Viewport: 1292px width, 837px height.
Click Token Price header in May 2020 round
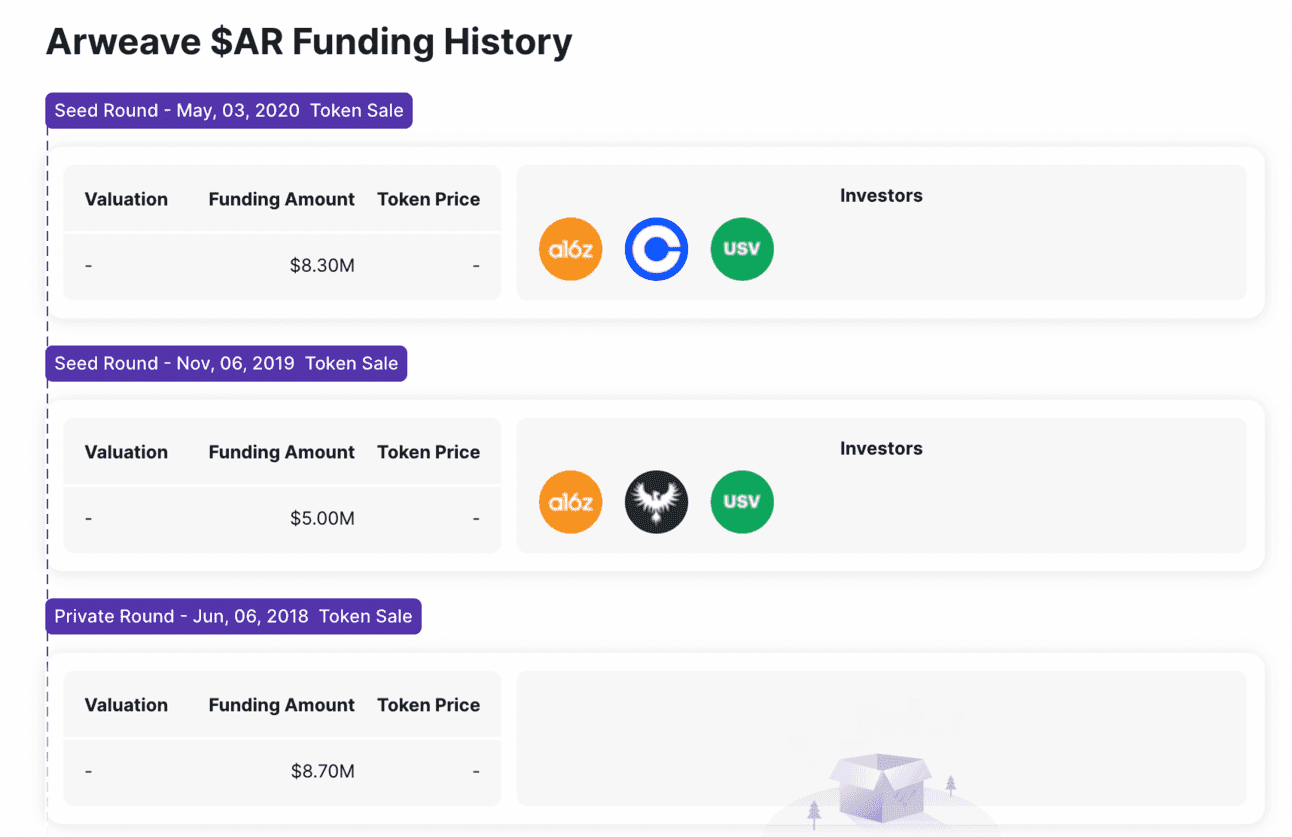(428, 199)
